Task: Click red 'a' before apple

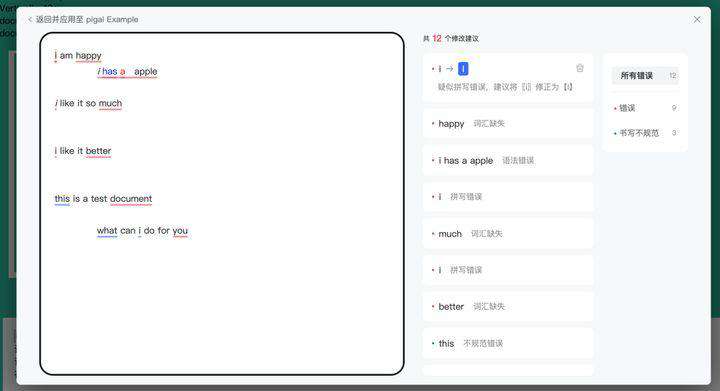Action: tap(123, 72)
